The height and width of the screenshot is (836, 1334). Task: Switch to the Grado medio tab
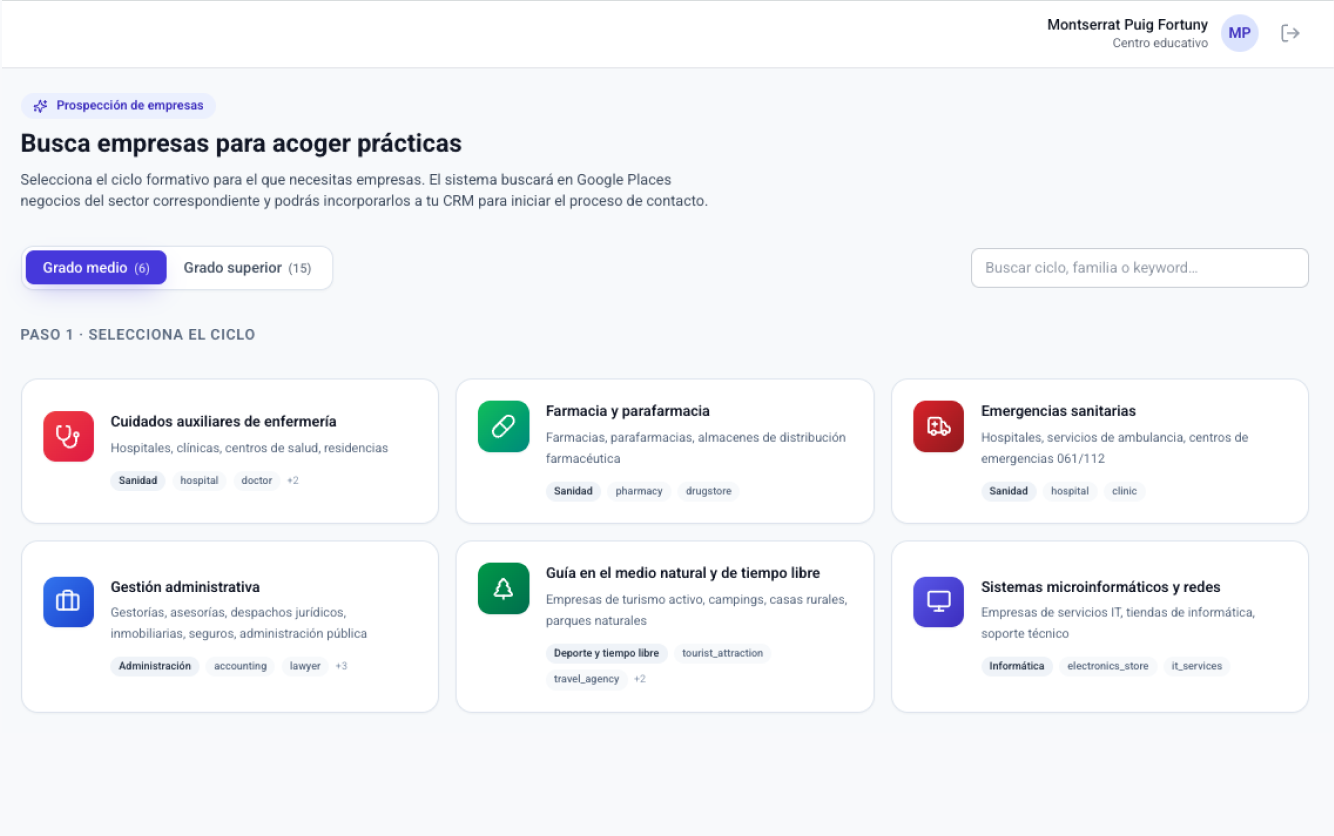(96, 268)
